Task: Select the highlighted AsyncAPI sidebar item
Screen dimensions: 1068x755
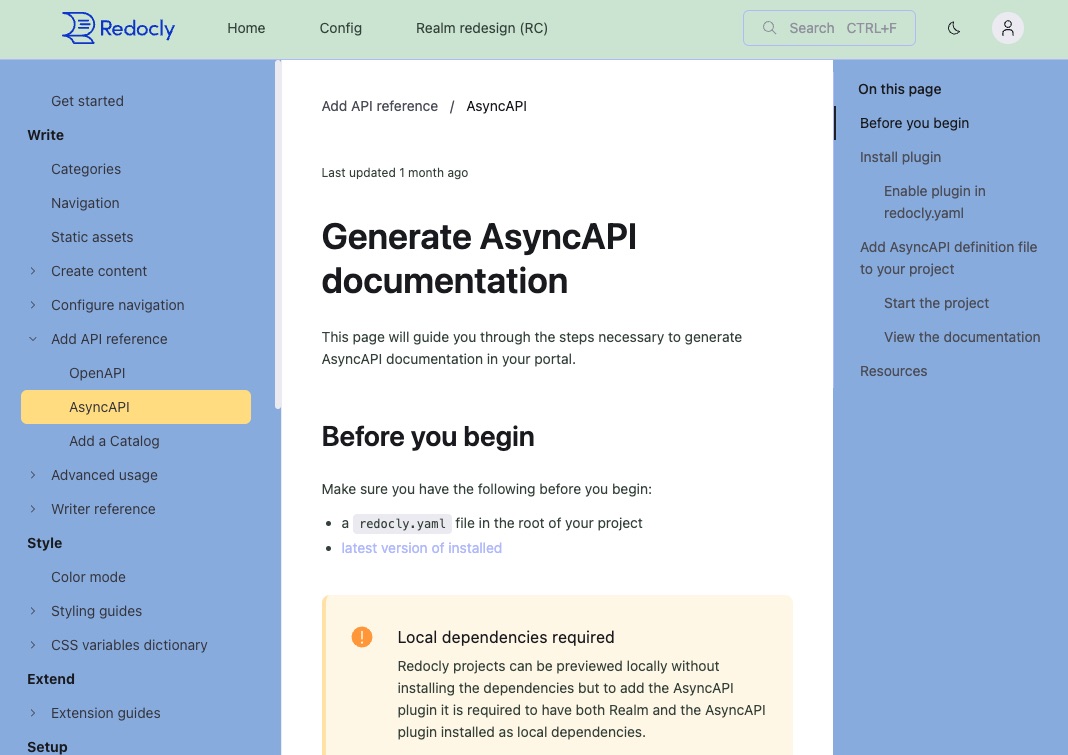Action: click(136, 407)
